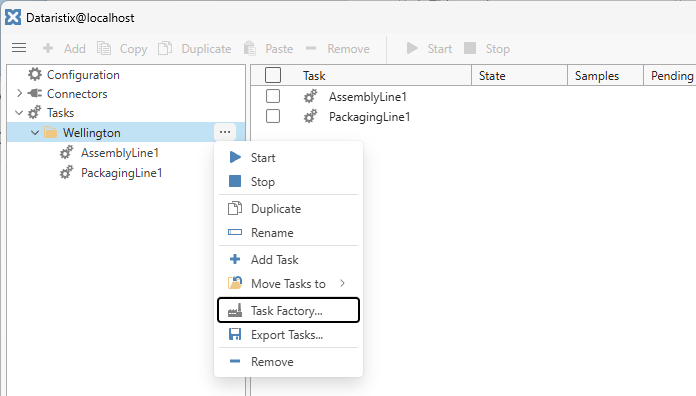The height and width of the screenshot is (396, 696).
Task: Expand the Connectors tree node
Action: [19, 93]
